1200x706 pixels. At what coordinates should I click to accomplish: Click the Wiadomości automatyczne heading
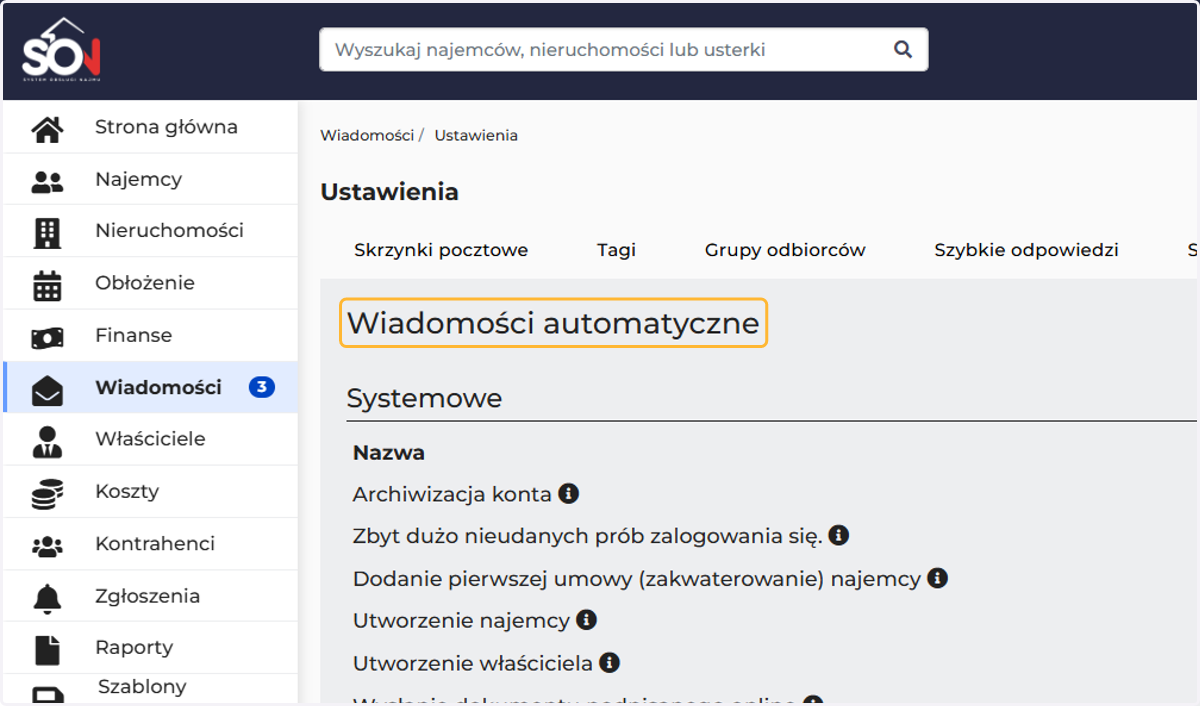tap(553, 323)
